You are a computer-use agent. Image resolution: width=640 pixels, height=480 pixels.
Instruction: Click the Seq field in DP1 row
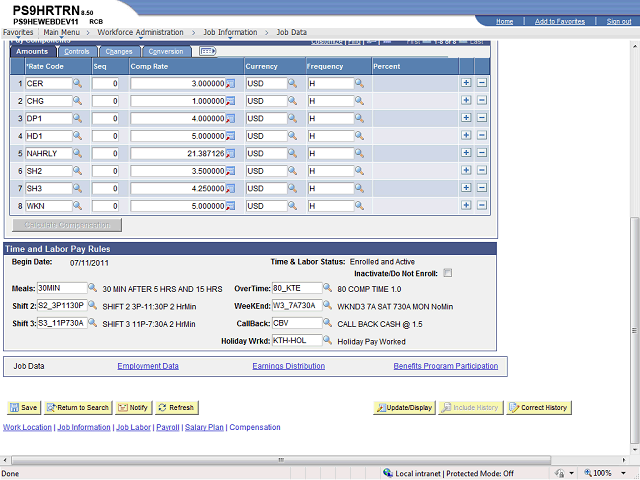coord(105,118)
